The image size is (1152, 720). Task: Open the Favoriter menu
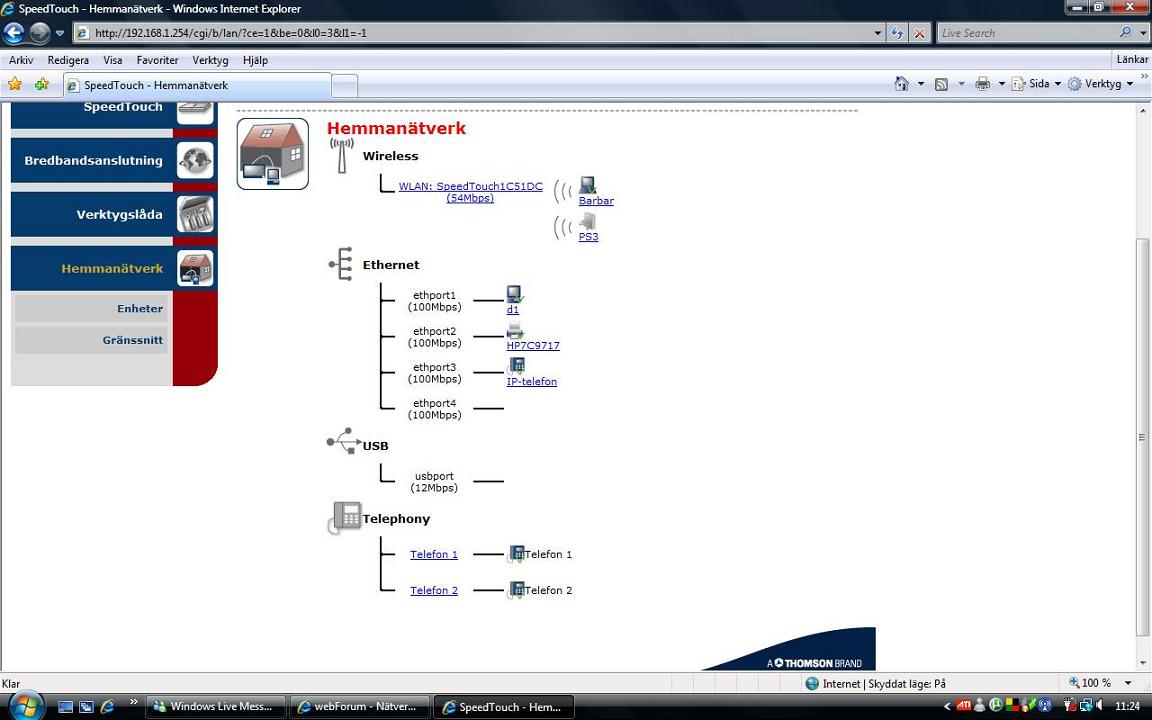157,60
